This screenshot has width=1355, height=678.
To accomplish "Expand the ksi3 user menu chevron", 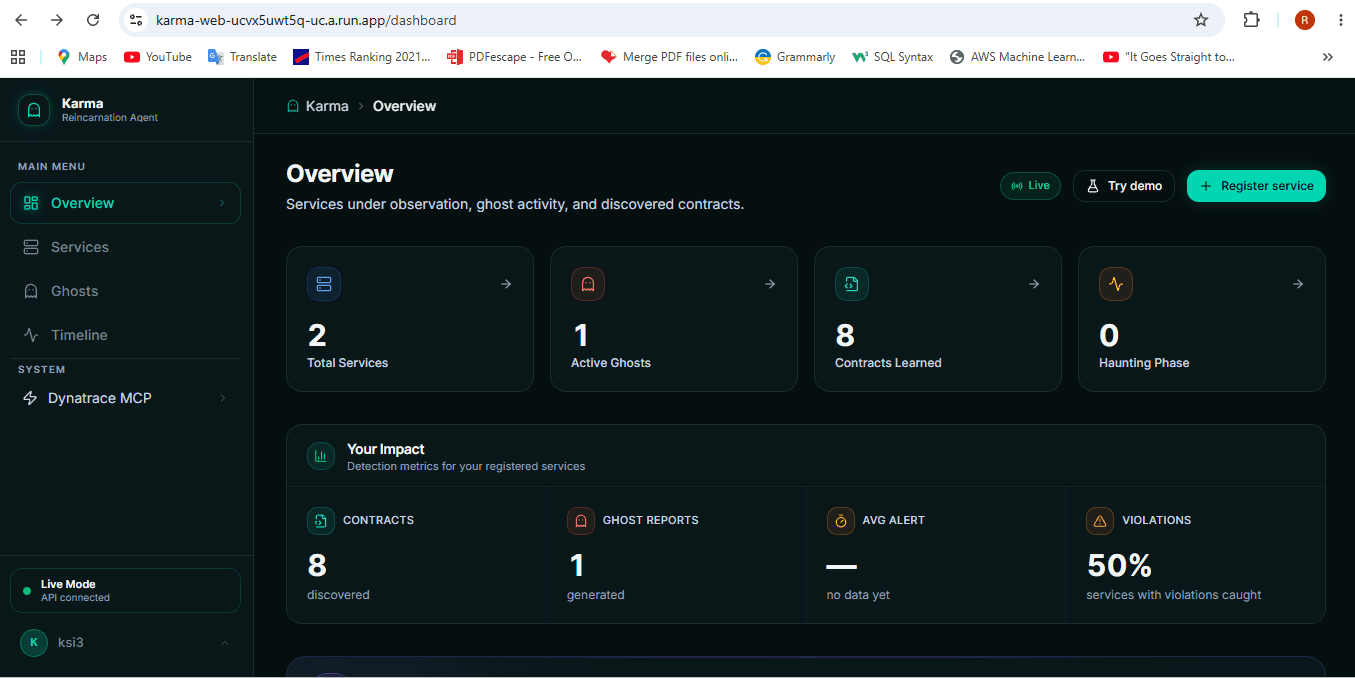I will [224, 642].
